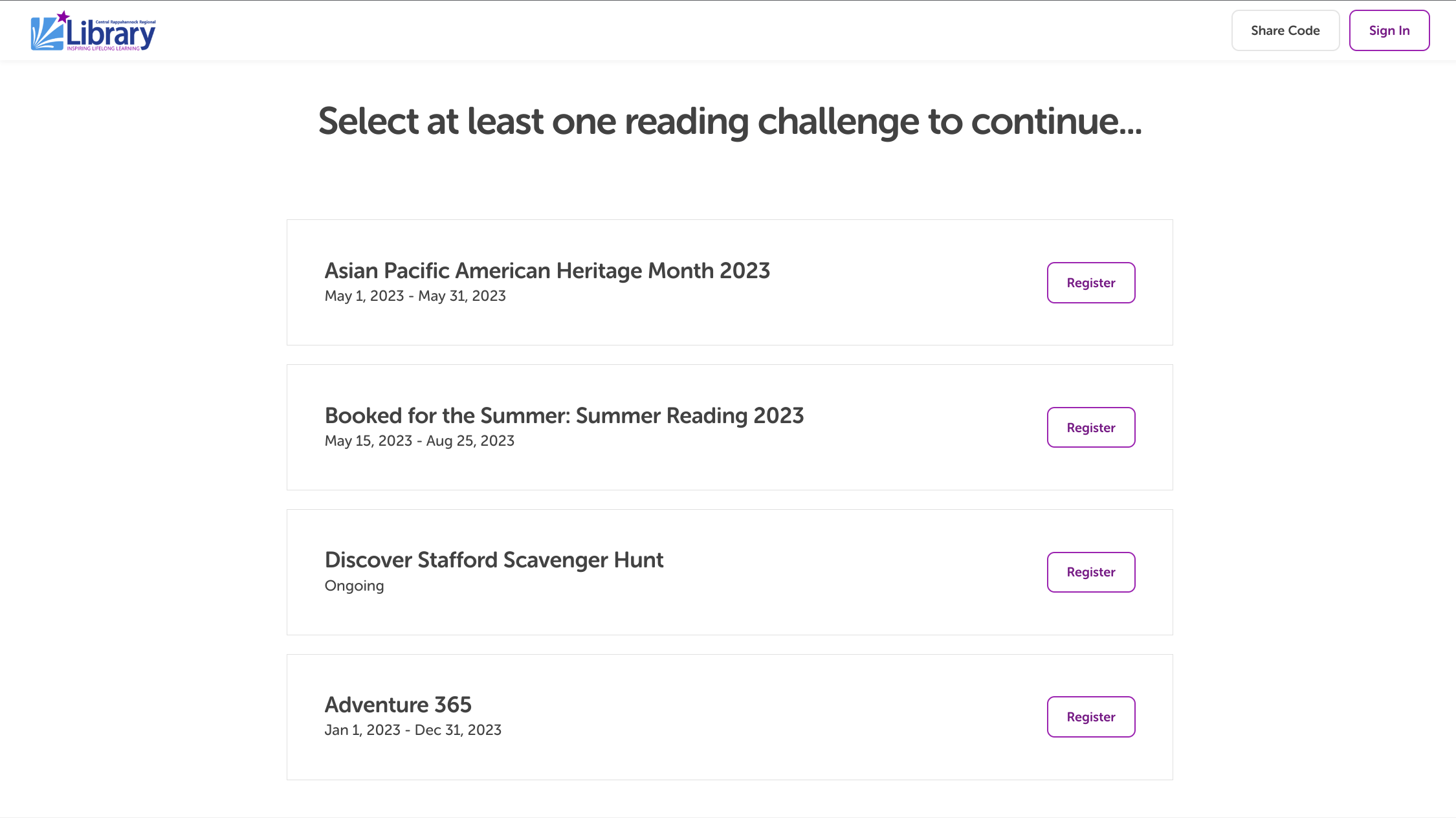
Task: Select the Discover Stafford Scavenger Hunt title
Action: pos(494,560)
